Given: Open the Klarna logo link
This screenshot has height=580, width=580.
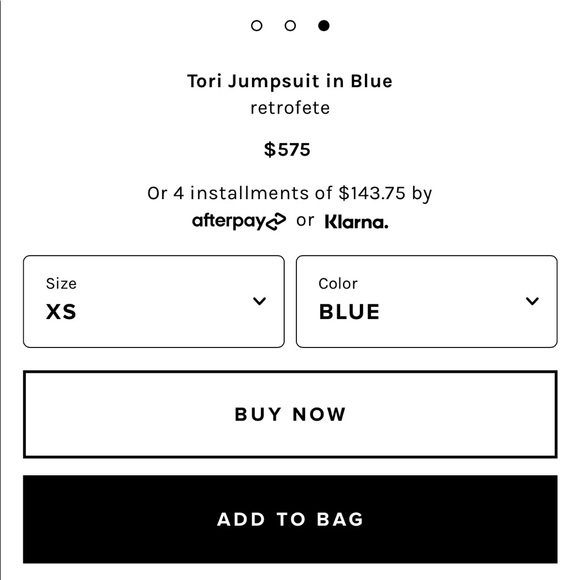Looking at the screenshot, I should (x=357, y=222).
